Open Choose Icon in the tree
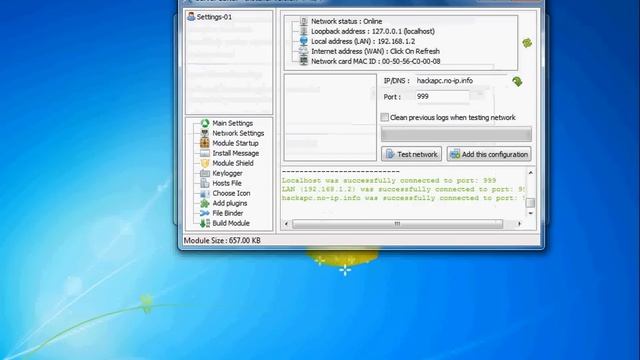The width and height of the screenshot is (640, 360). pyautogui.click(x=231, y=193)
